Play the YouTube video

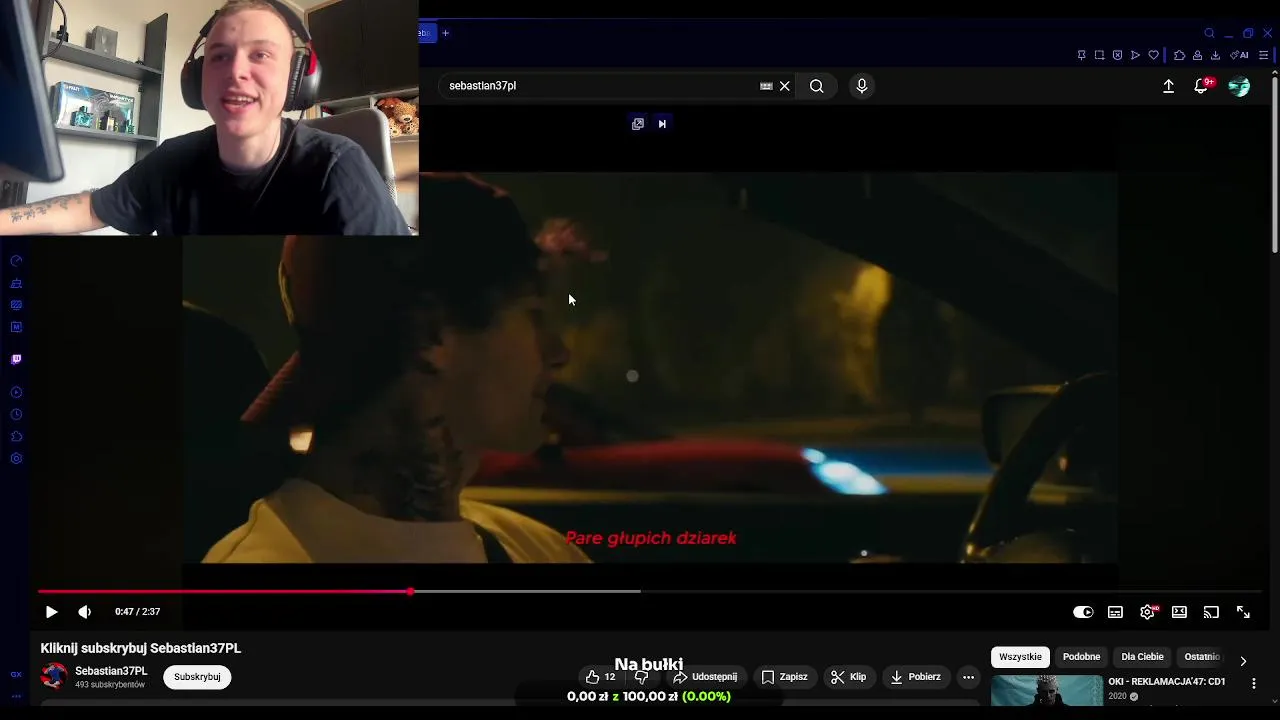(51, 612)
